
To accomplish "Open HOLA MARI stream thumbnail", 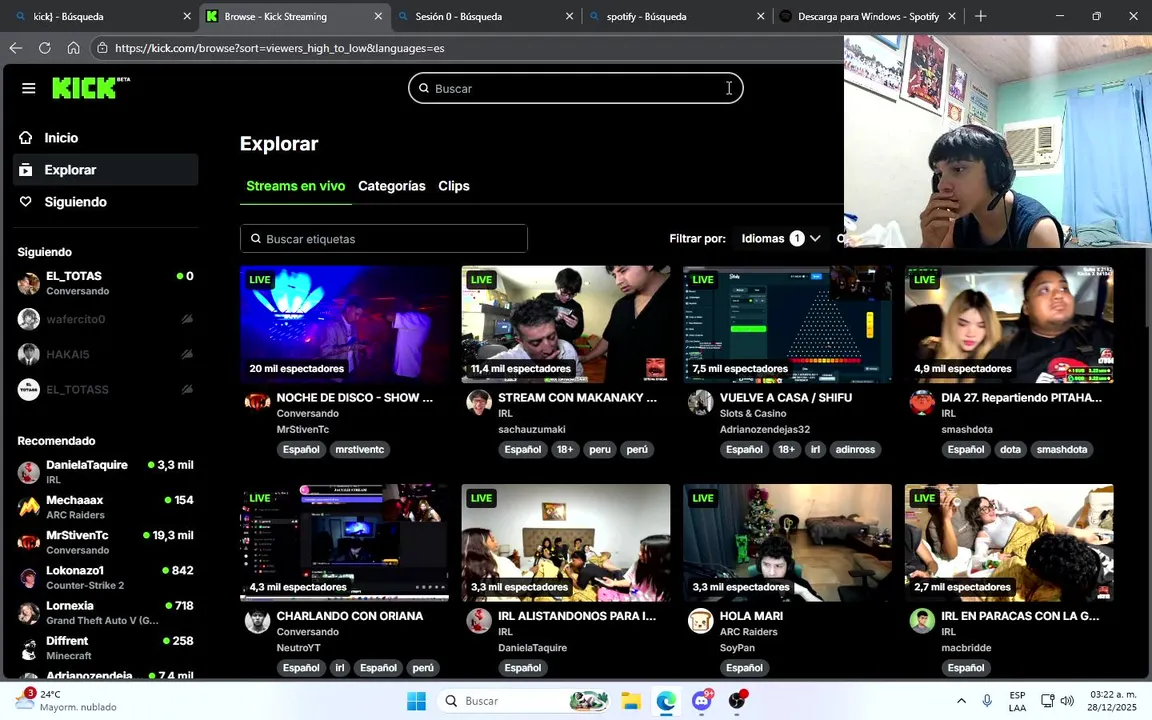I will [788, 542].
